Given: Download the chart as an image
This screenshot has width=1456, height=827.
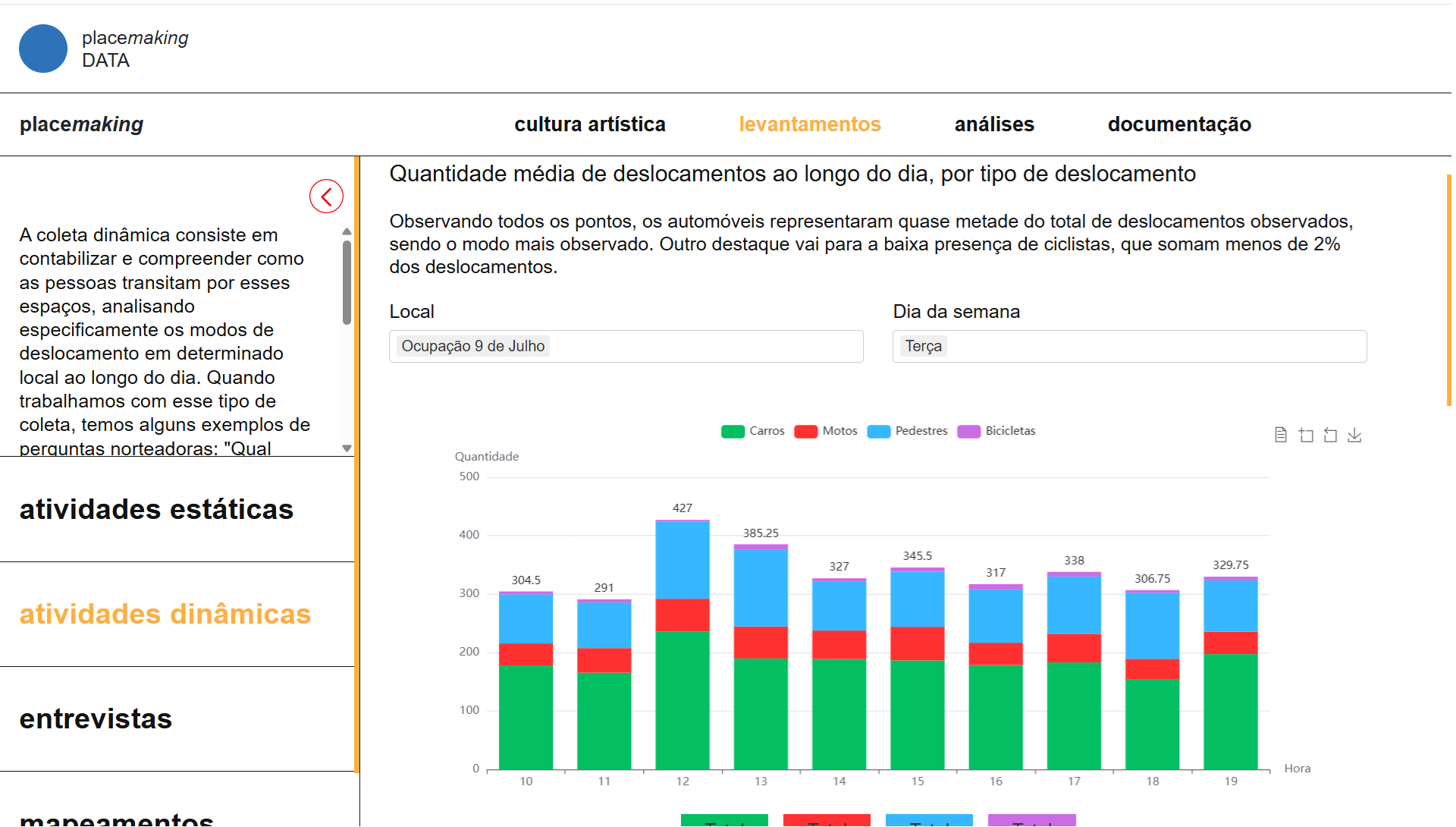Looking at the screenshot, I should pyautogui.click(x=1356, y=435).
